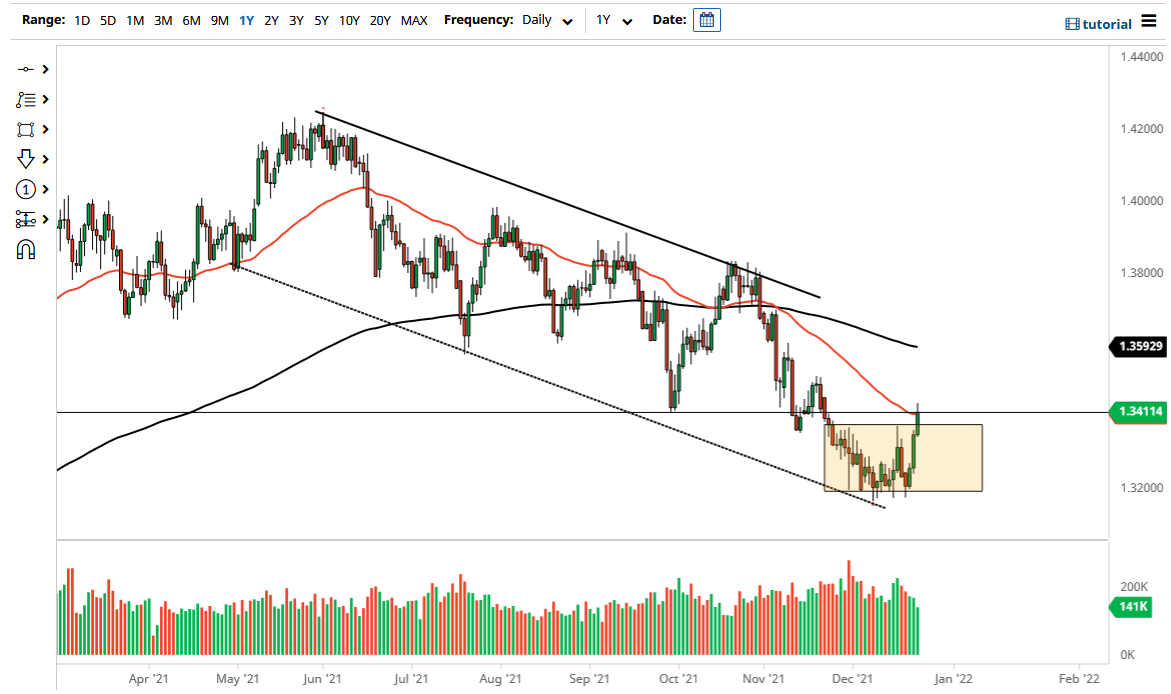
Task: Select the measurement drawing tool
Action: (x=27, y=219)
